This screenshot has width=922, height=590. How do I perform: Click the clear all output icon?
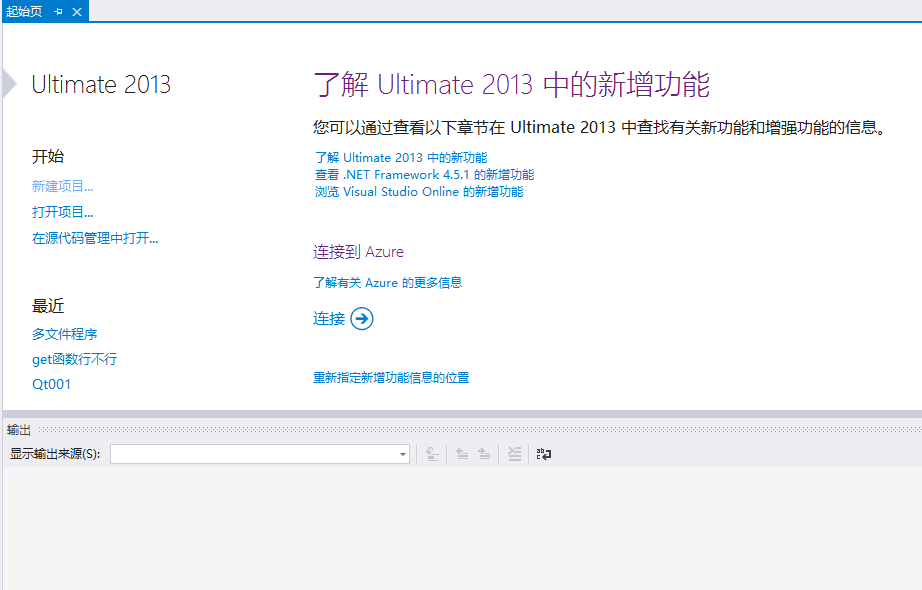tap(514, 454)
